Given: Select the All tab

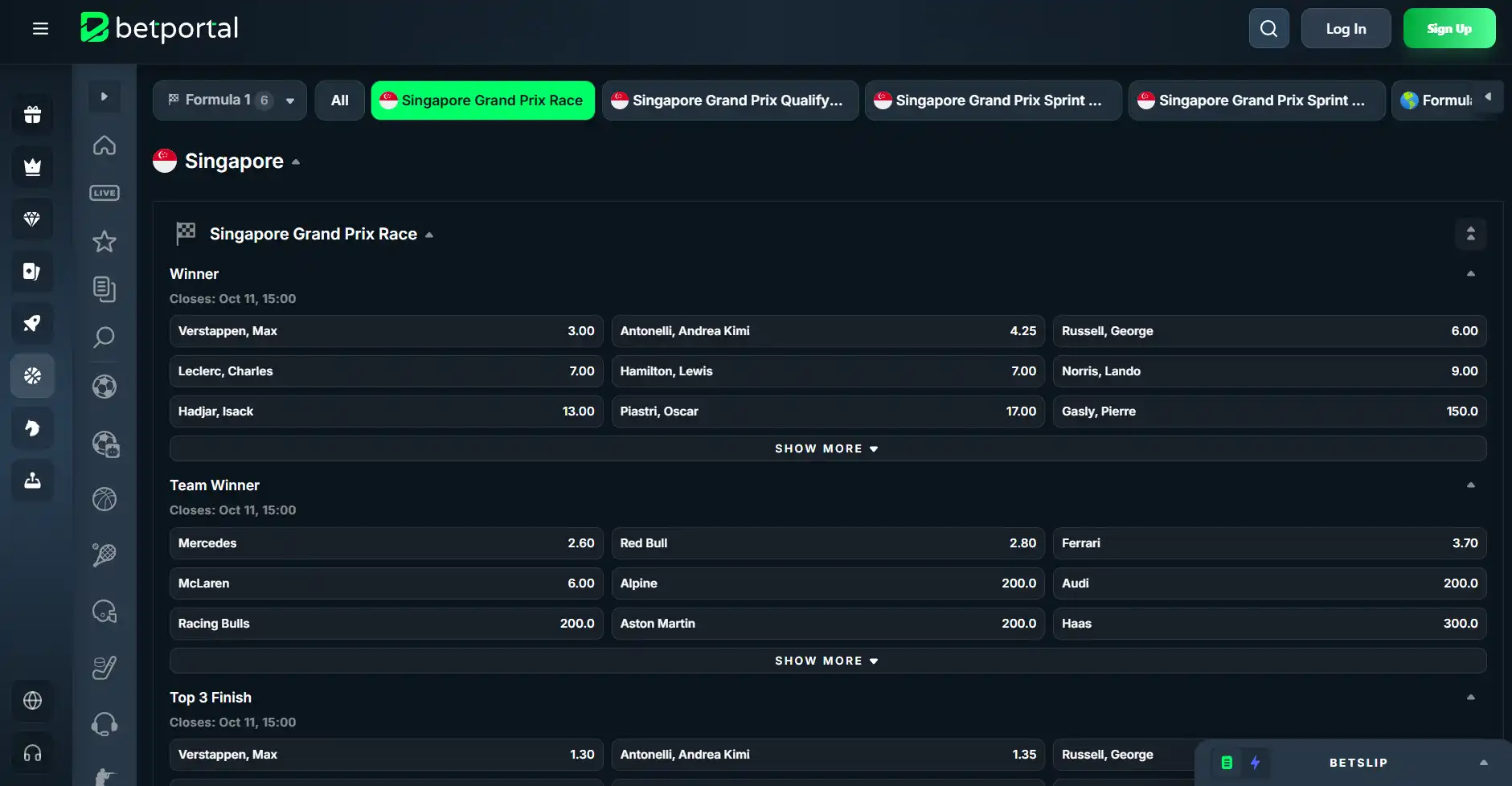Looking at the screenshot, I should 340,100.
